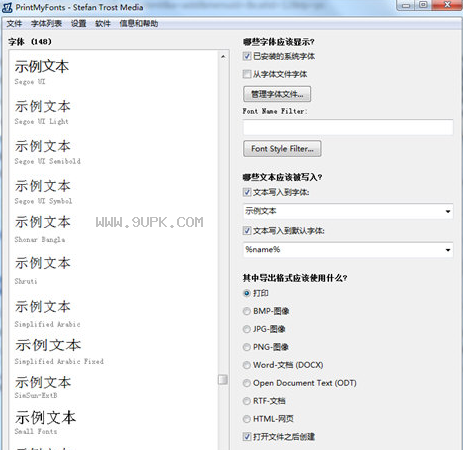The image size is (463, 450).
Task: Select the 打印 export option
Action: (247, 293)
